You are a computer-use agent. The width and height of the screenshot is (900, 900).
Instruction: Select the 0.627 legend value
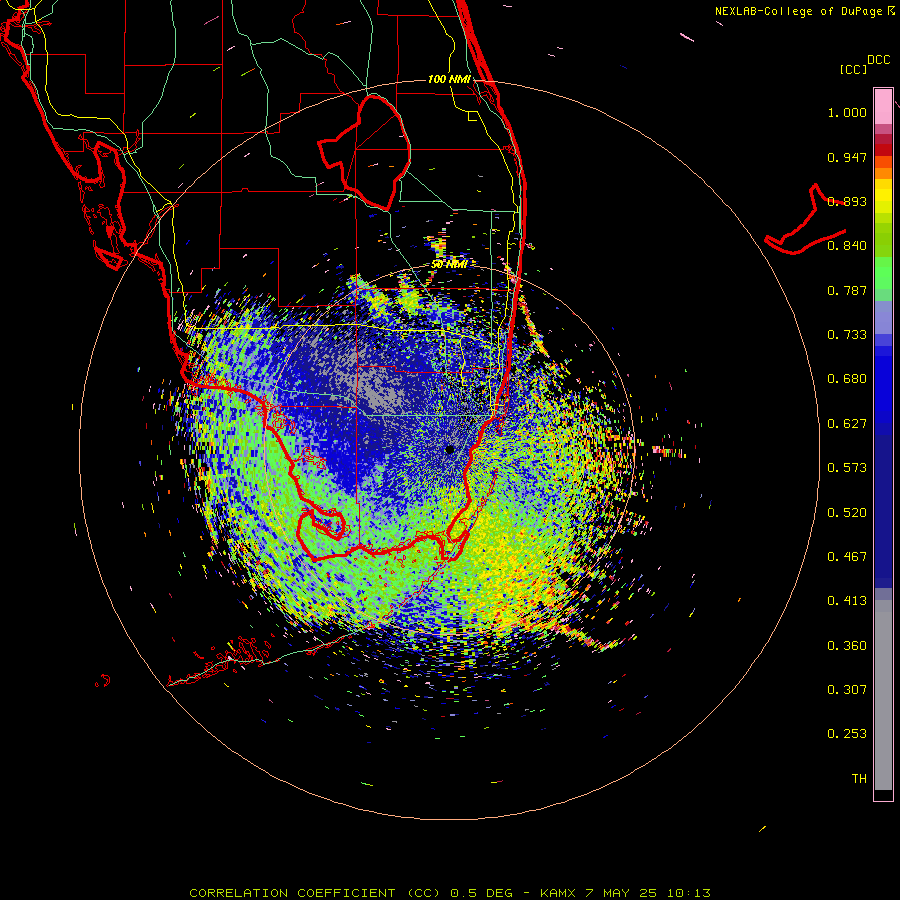[x=847, y=424]
